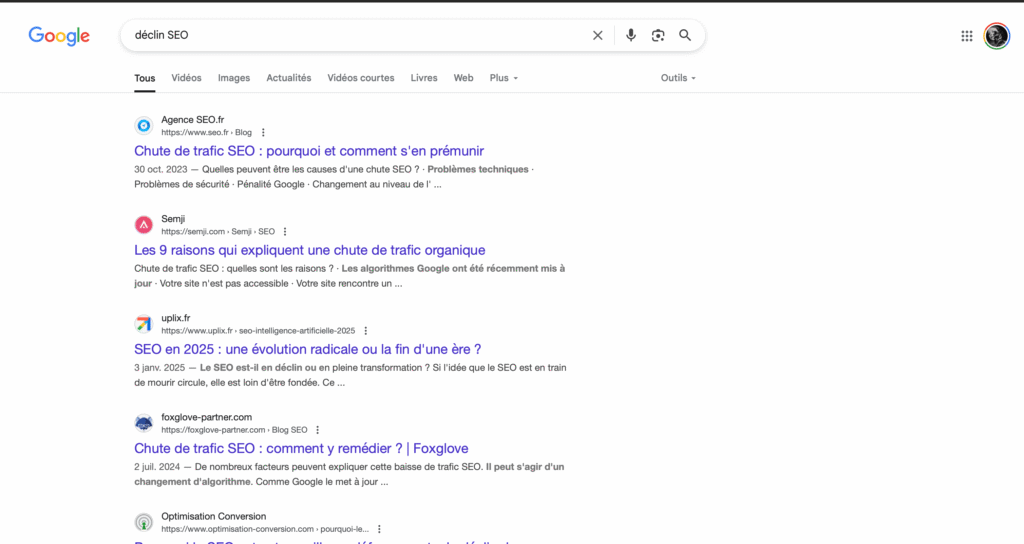Switch to the Actualités tab
This screenshot has height=544, width=1024.
(x=289, y=78)
